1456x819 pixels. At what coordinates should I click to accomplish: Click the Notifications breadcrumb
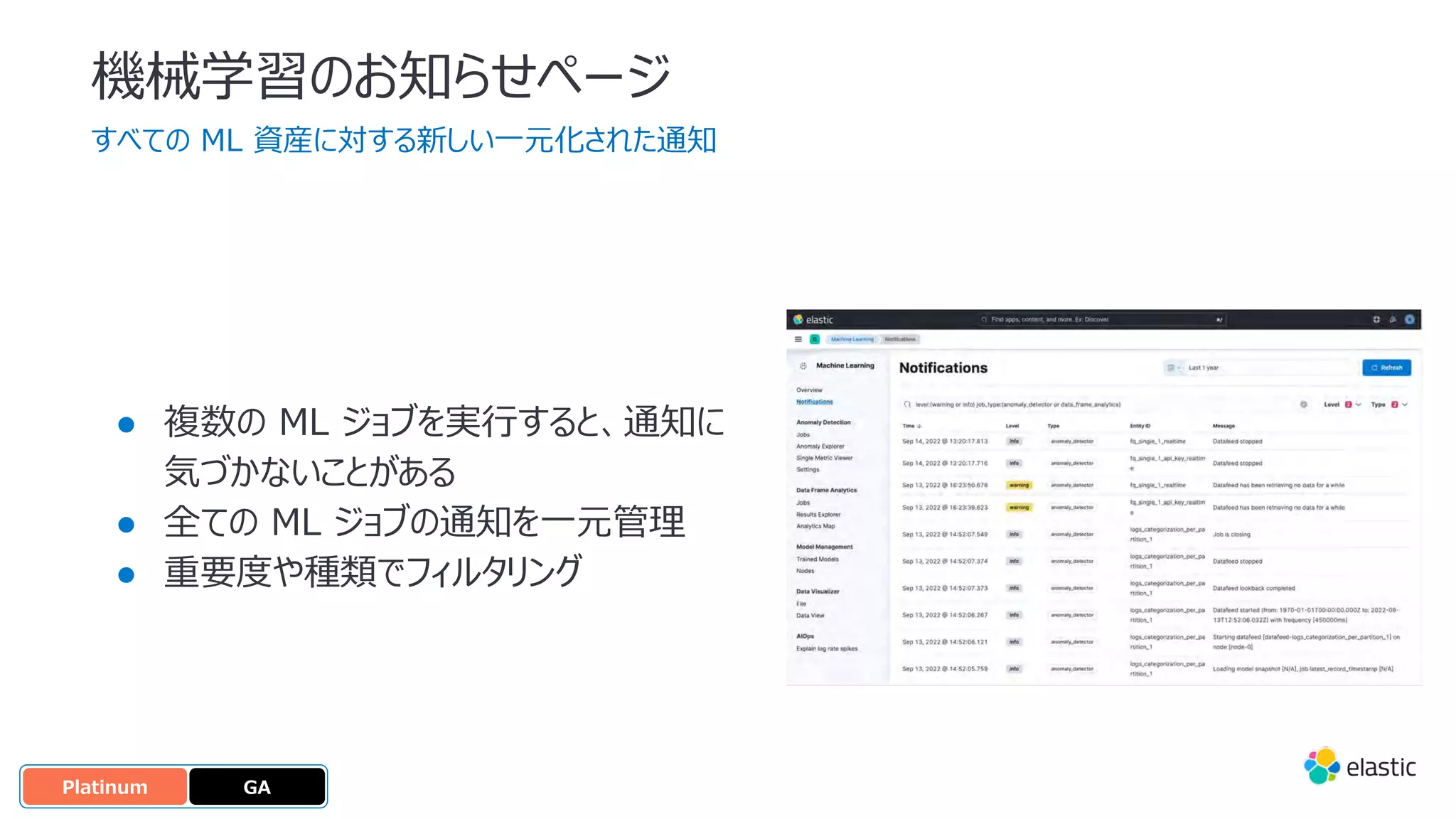tap(900, 339)
